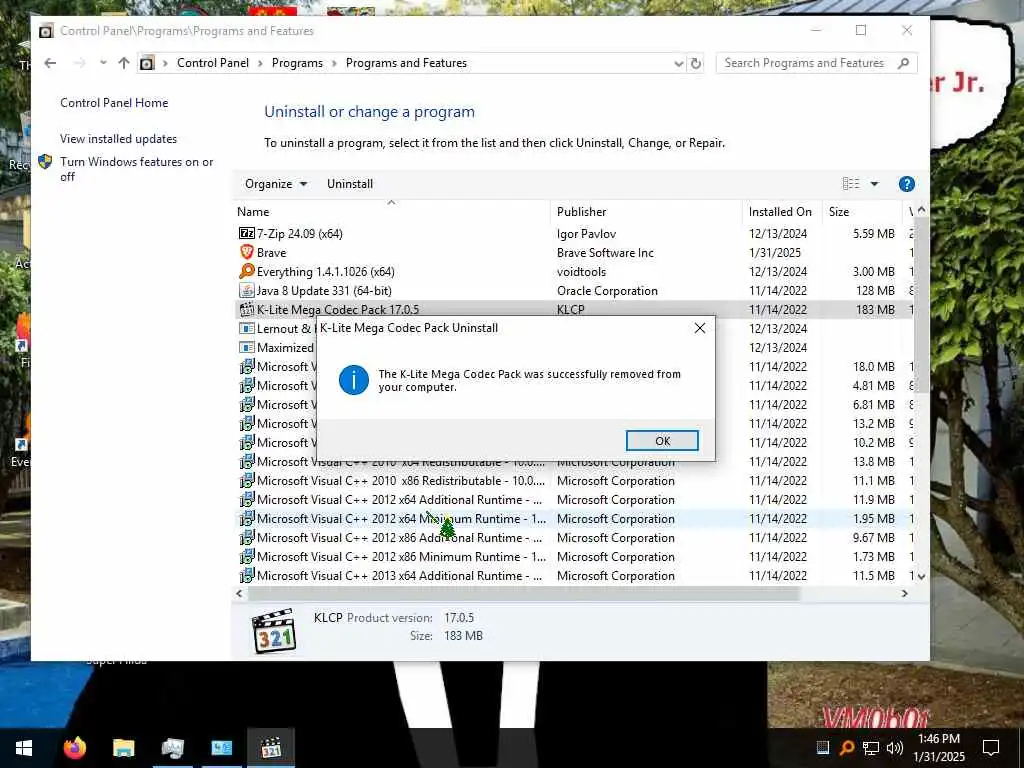1024x768 pixels.
Task: Open Turn Windows features on or off
Action: click(136, 168)
